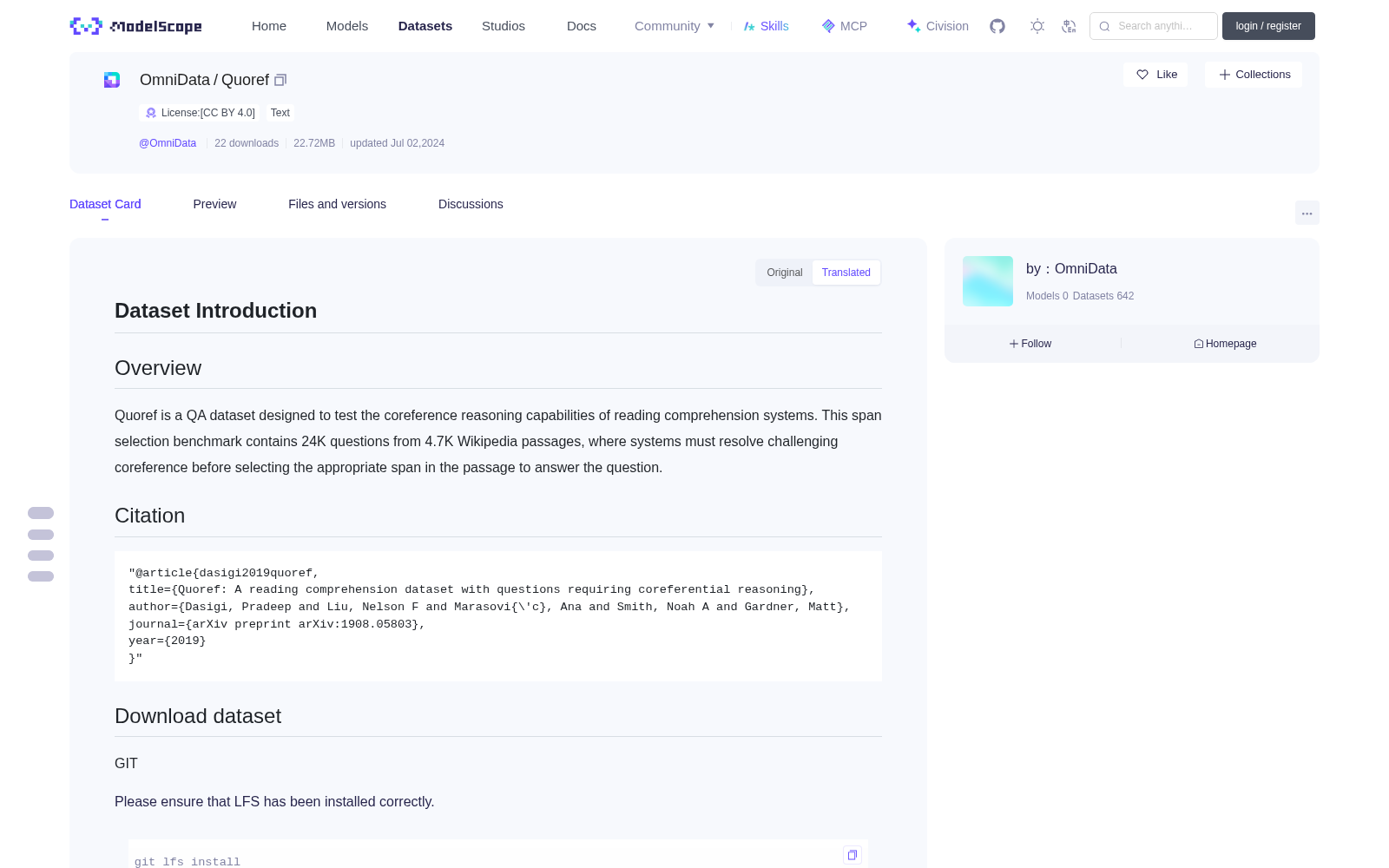Open the Studios nav item
The width and height of the screenshot is (1389, 868).
click(x=504, y=26)
